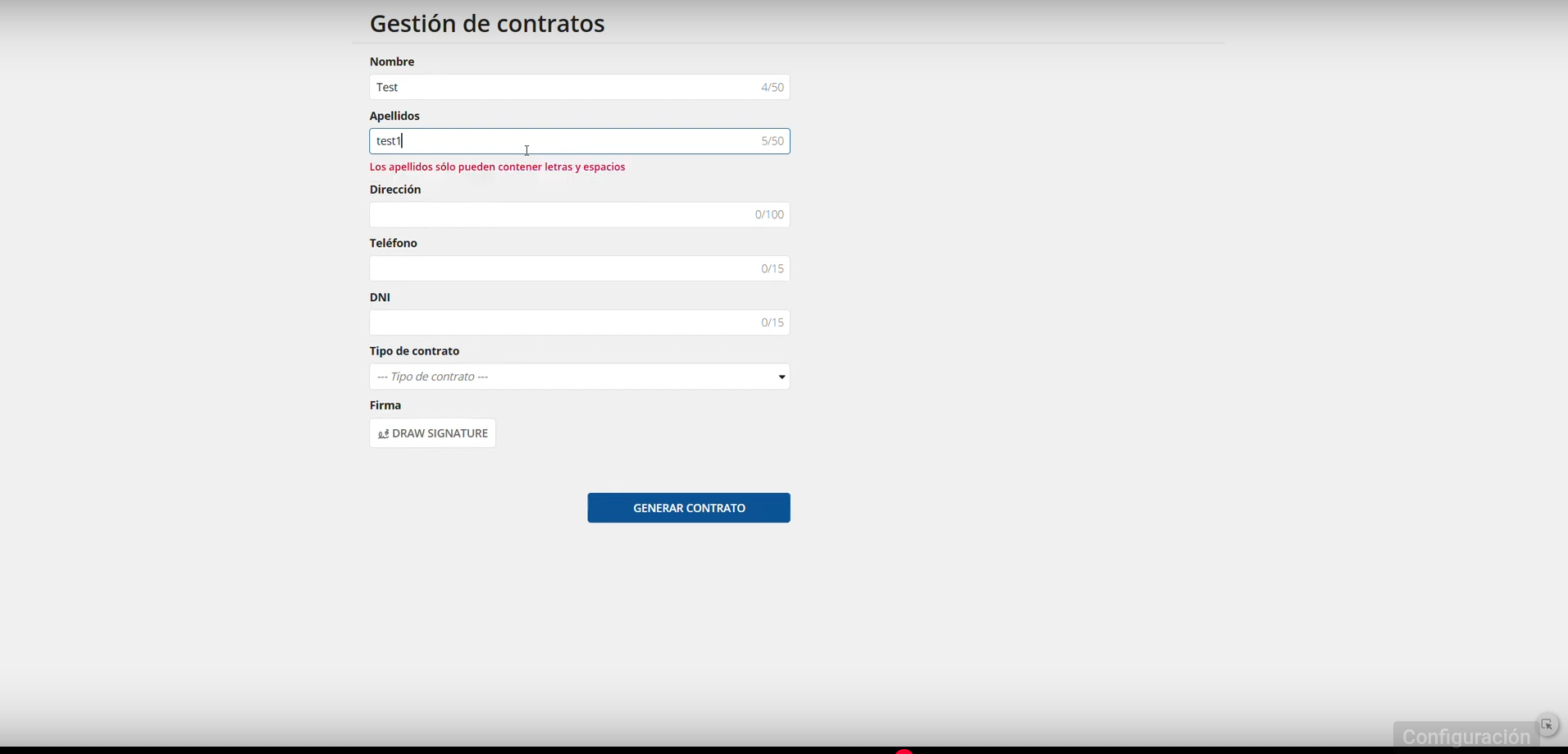This screenshot has height=754, width=1568.
Task: Click into the Apellidos field with test1
Action: [x=566, y=141]
